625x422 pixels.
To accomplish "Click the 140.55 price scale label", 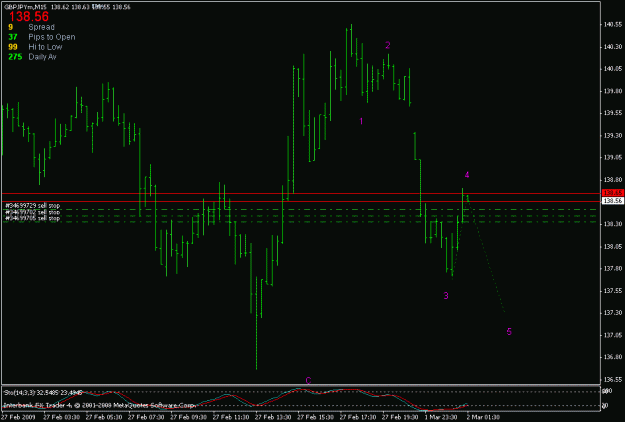I will (613, 25).
